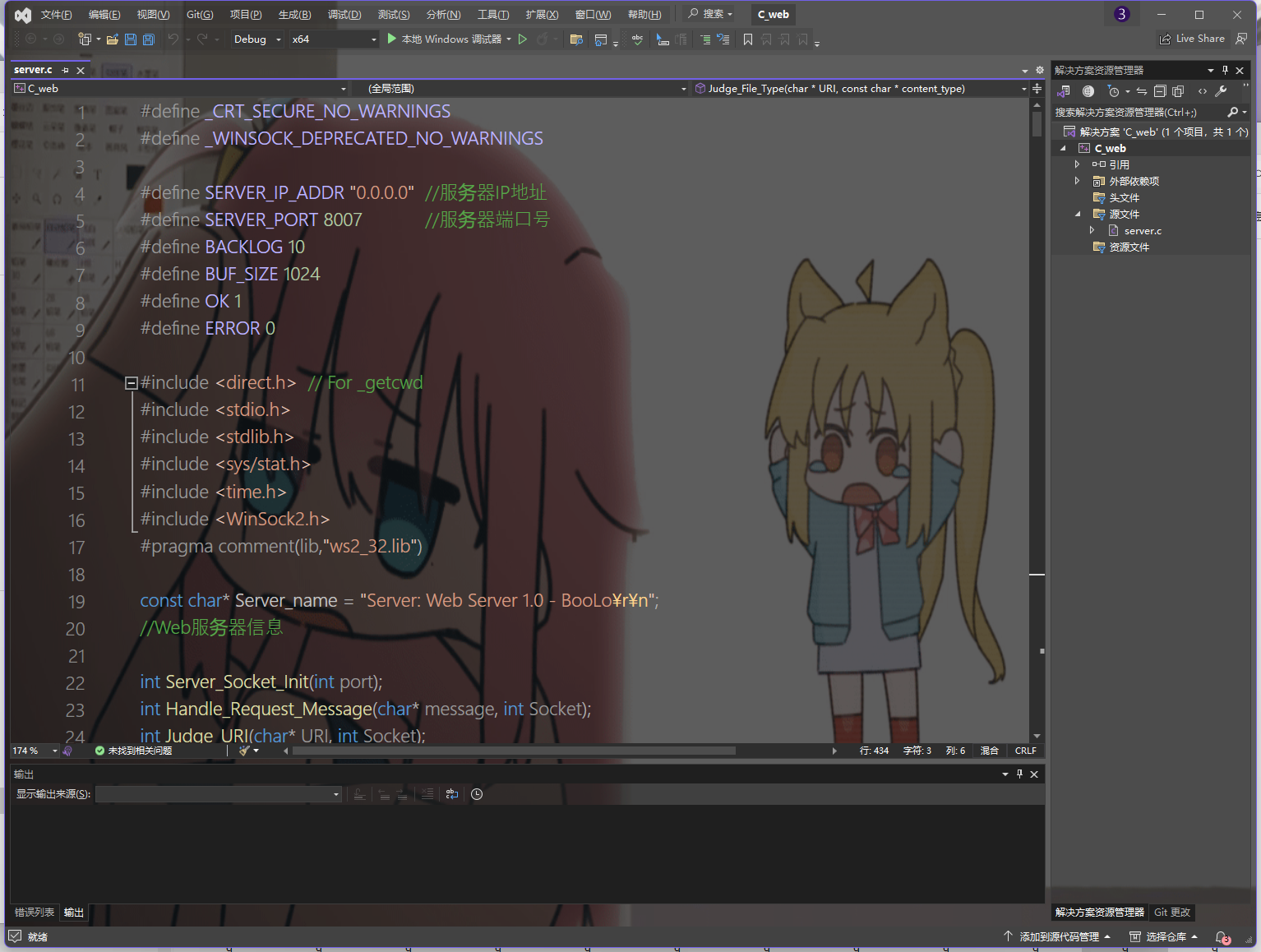Open the global scope (全局范围) dropdown

520,88
